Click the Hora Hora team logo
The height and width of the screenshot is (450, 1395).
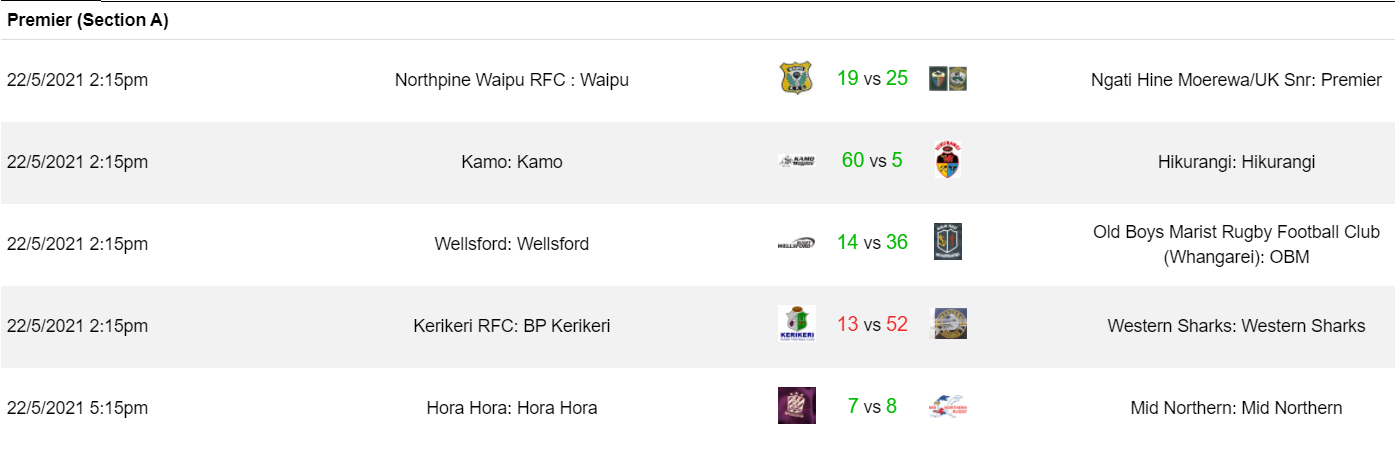tap(796, 406)
